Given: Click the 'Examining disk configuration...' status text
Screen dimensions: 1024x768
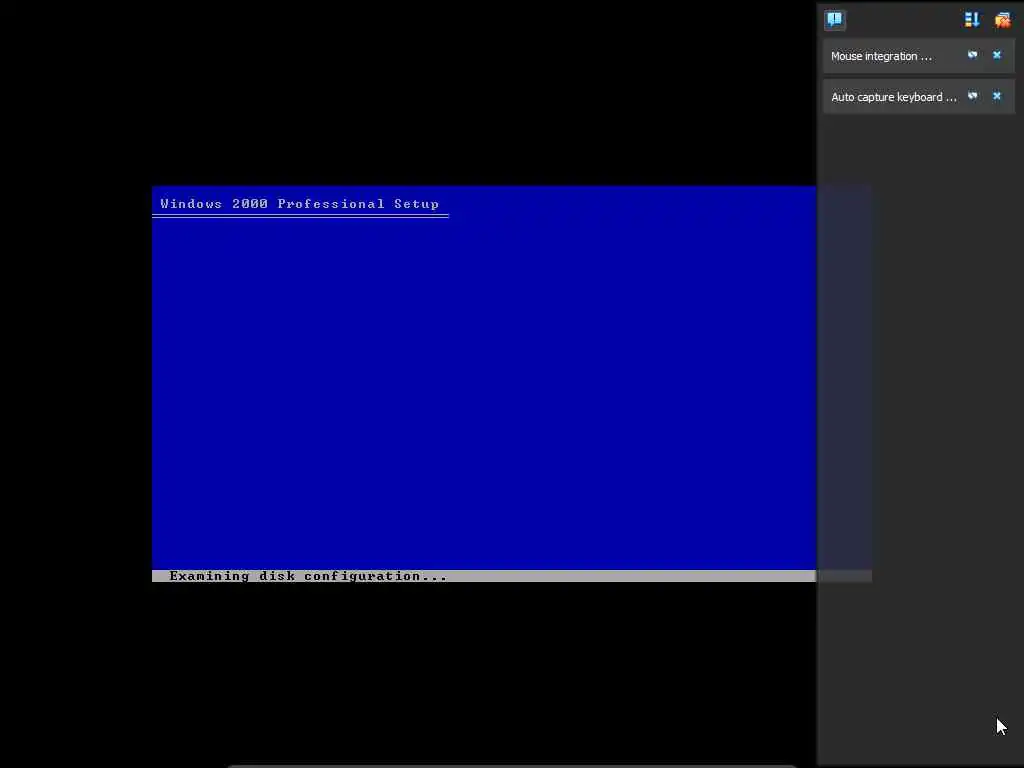Looking at the screenshot, I should coord(308,576).
